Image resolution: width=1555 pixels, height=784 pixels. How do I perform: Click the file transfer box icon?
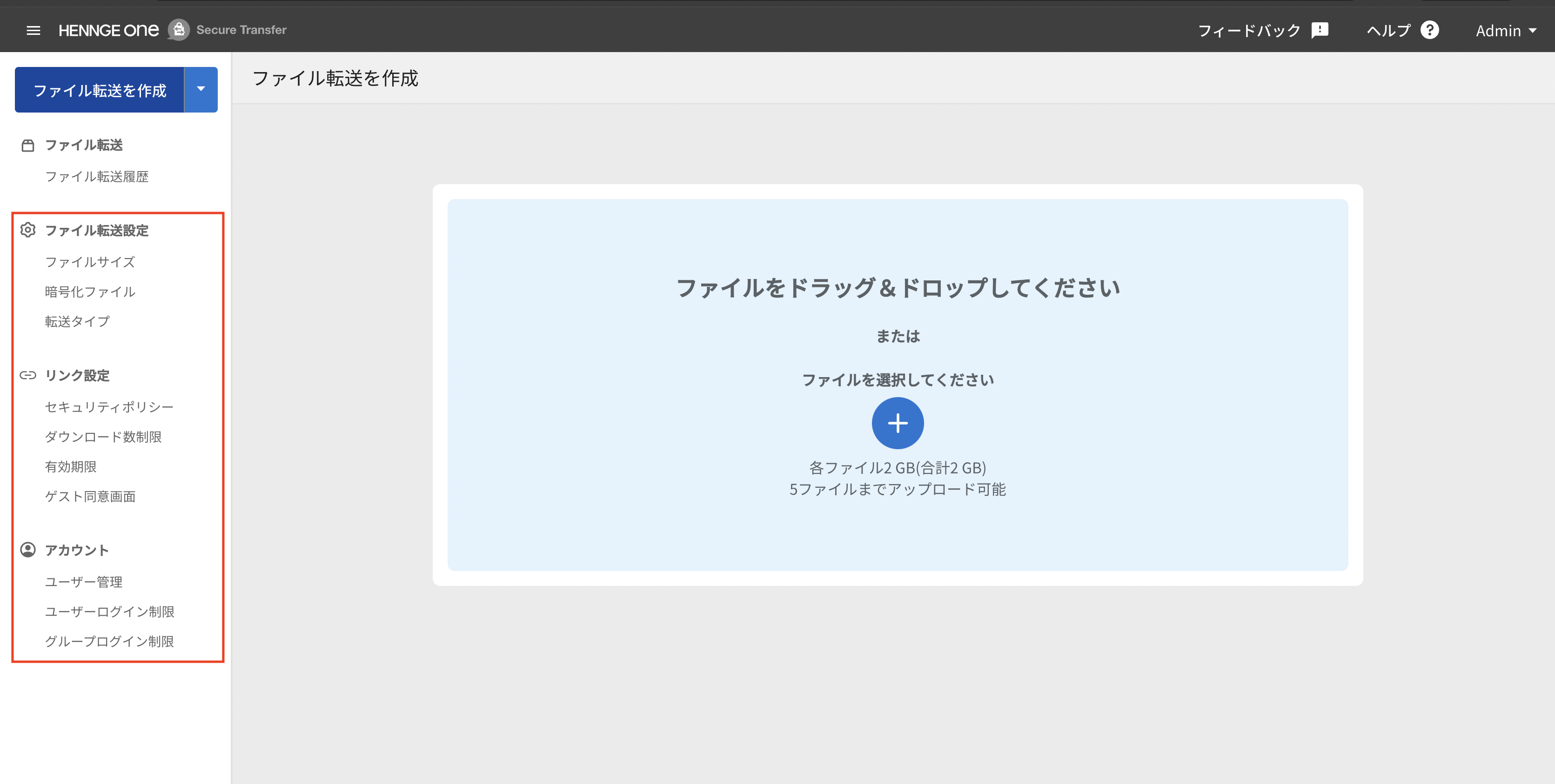coord(28,146)
